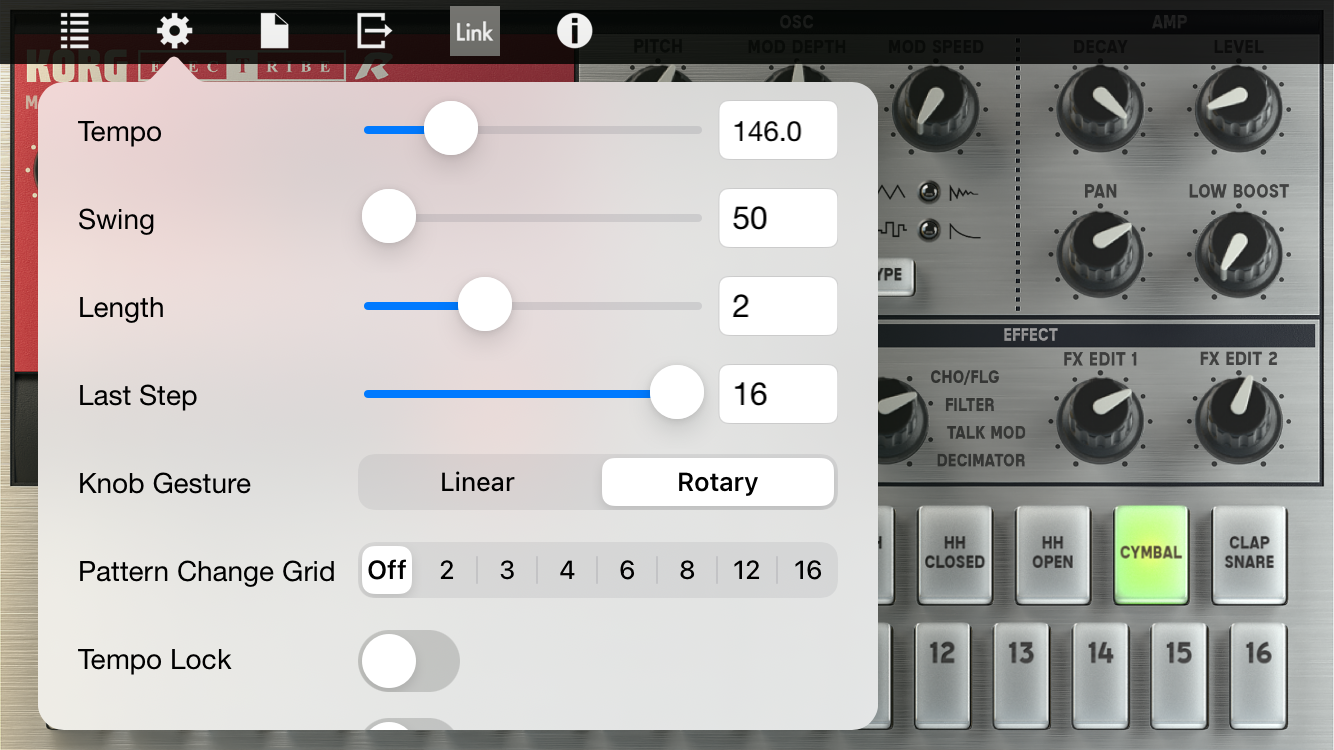Open the info icon
The width and height of the screenshot is (1334, 750).
[574, 31]
